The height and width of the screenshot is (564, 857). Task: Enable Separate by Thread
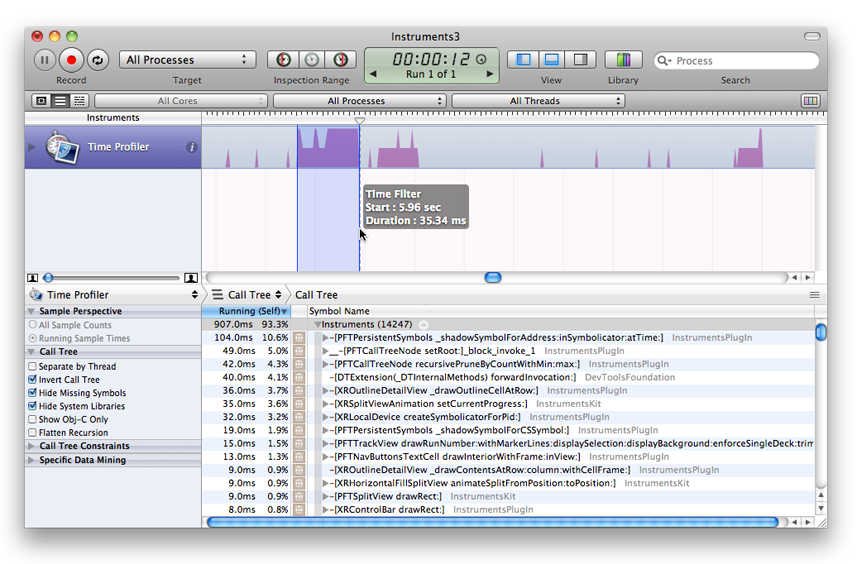(x=33, y=367)
